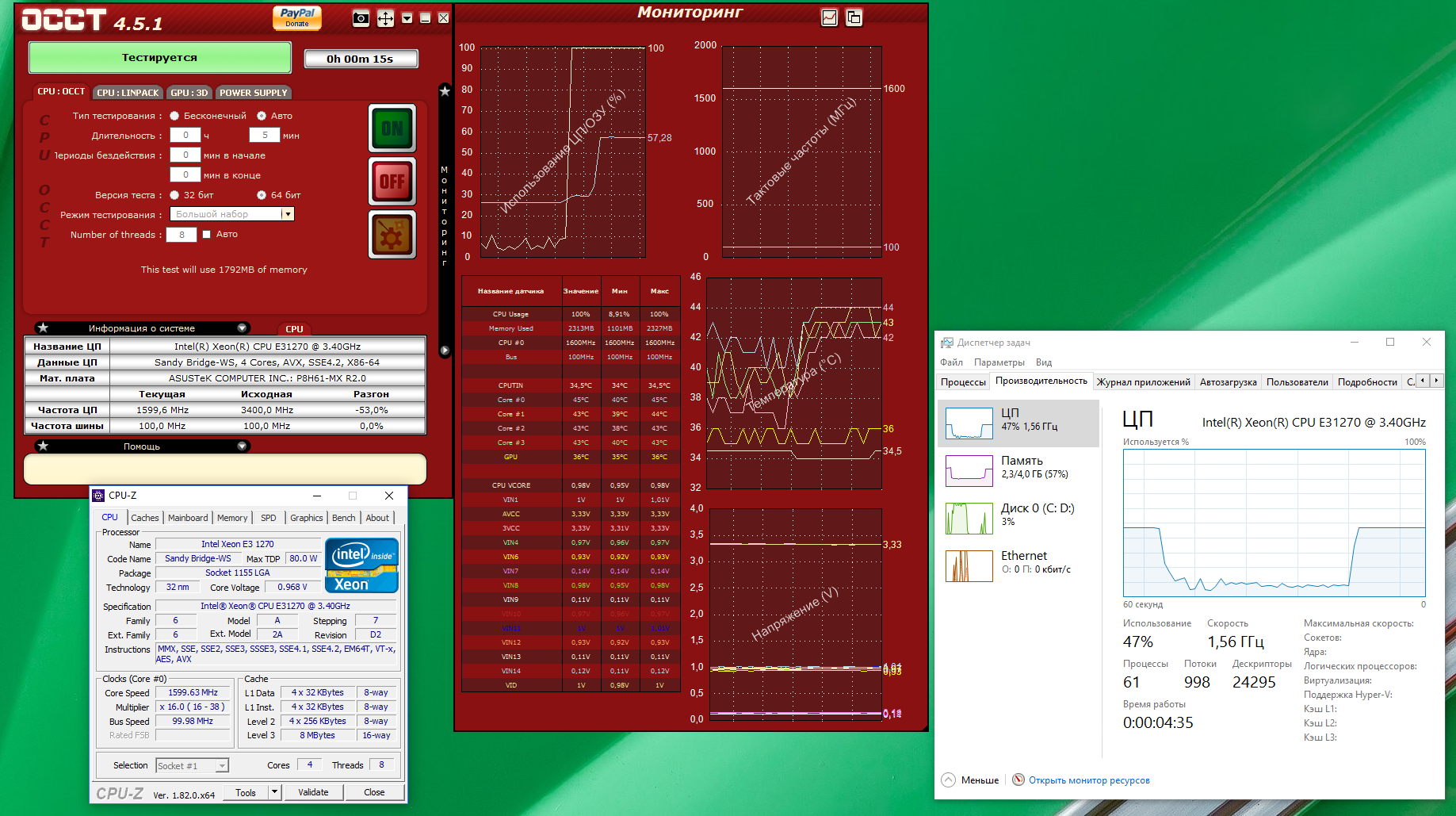Open the Режим тестирования dropdown
Viewport: 1456px width, 816px height.
232,214
